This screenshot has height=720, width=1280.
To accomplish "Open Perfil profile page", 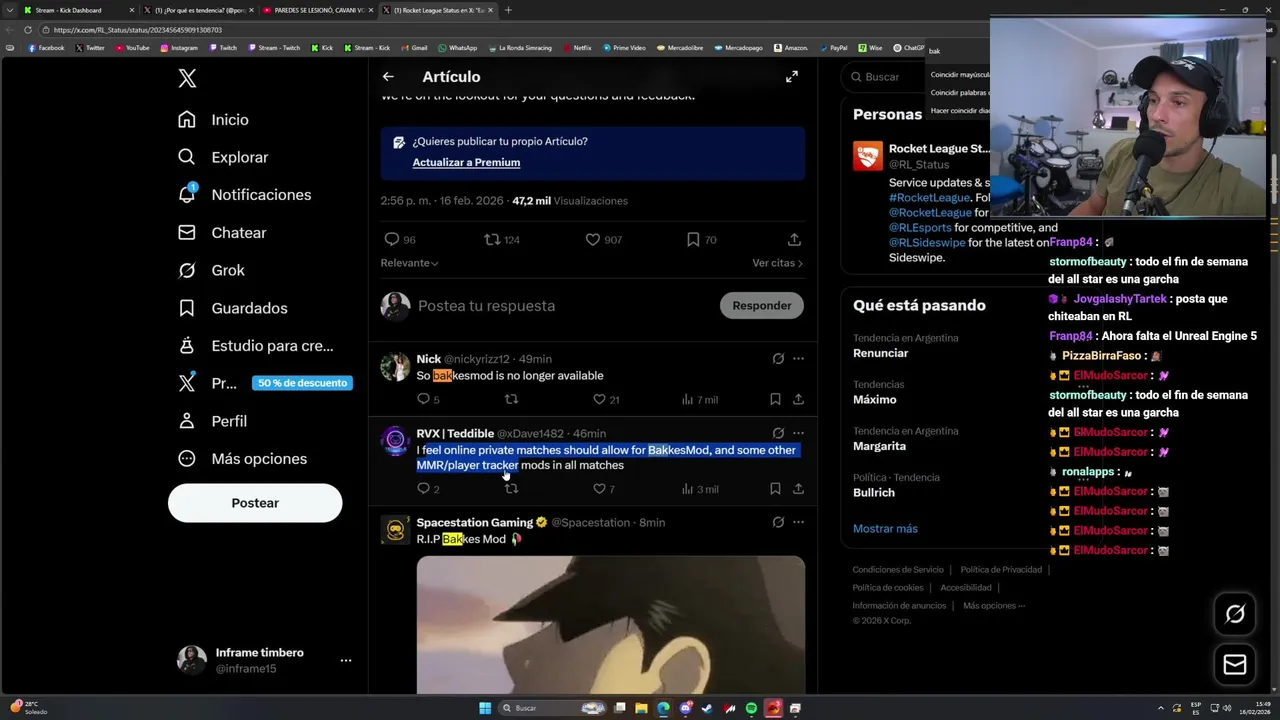I will 212,421.
